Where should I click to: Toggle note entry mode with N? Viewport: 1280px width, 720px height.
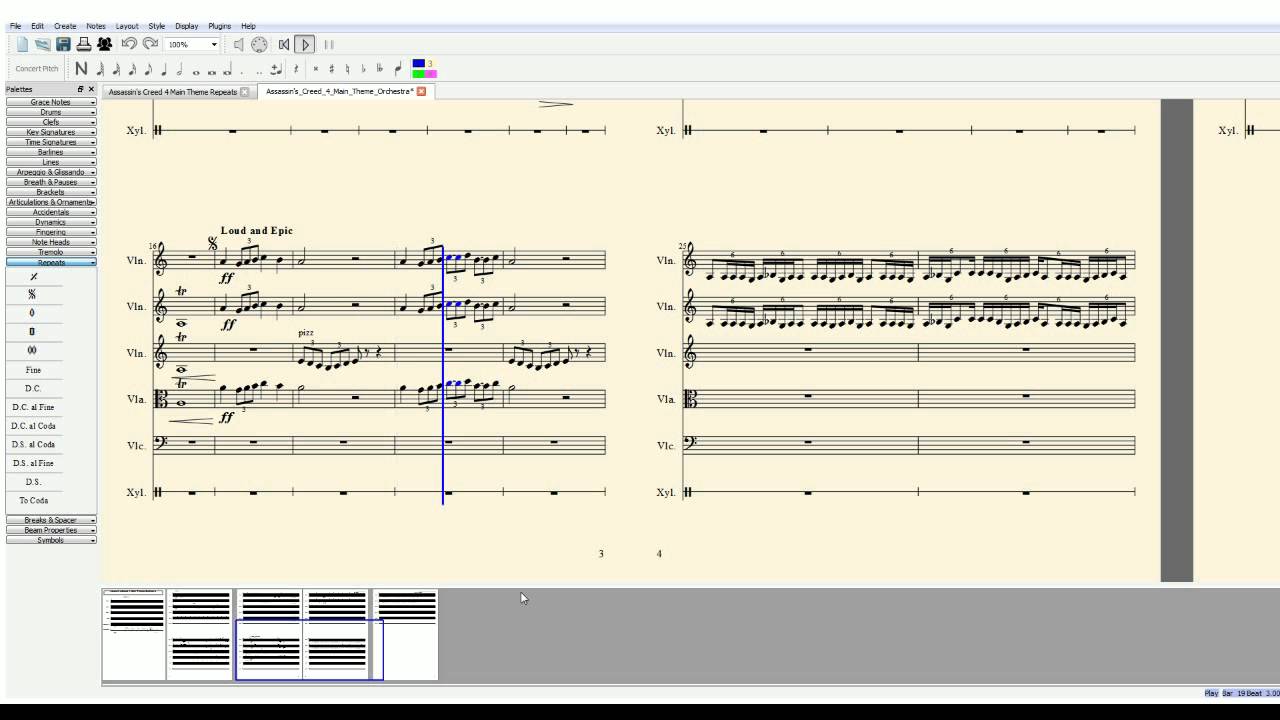(x=81, y=68)
